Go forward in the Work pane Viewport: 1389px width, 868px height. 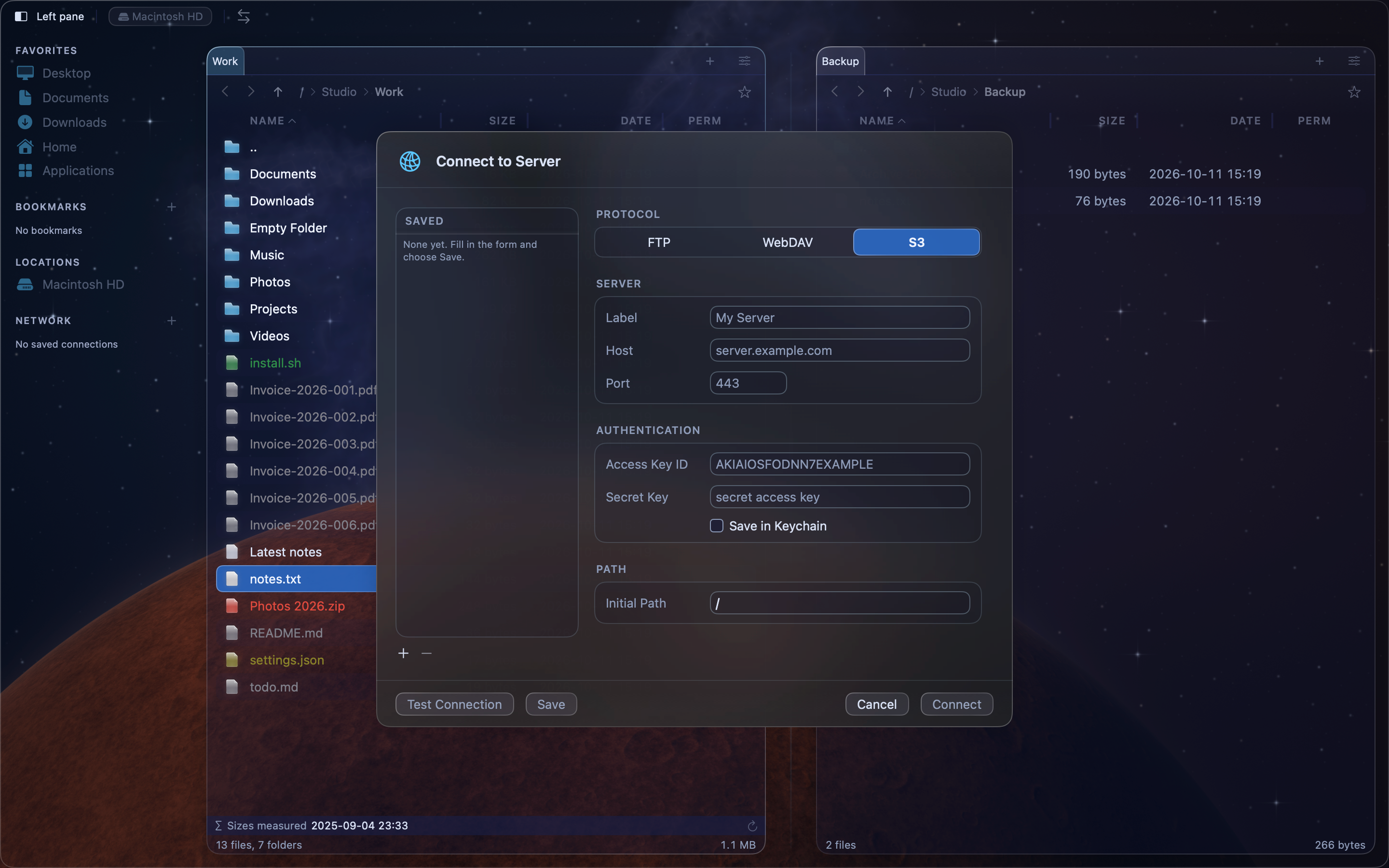point(251,92)
